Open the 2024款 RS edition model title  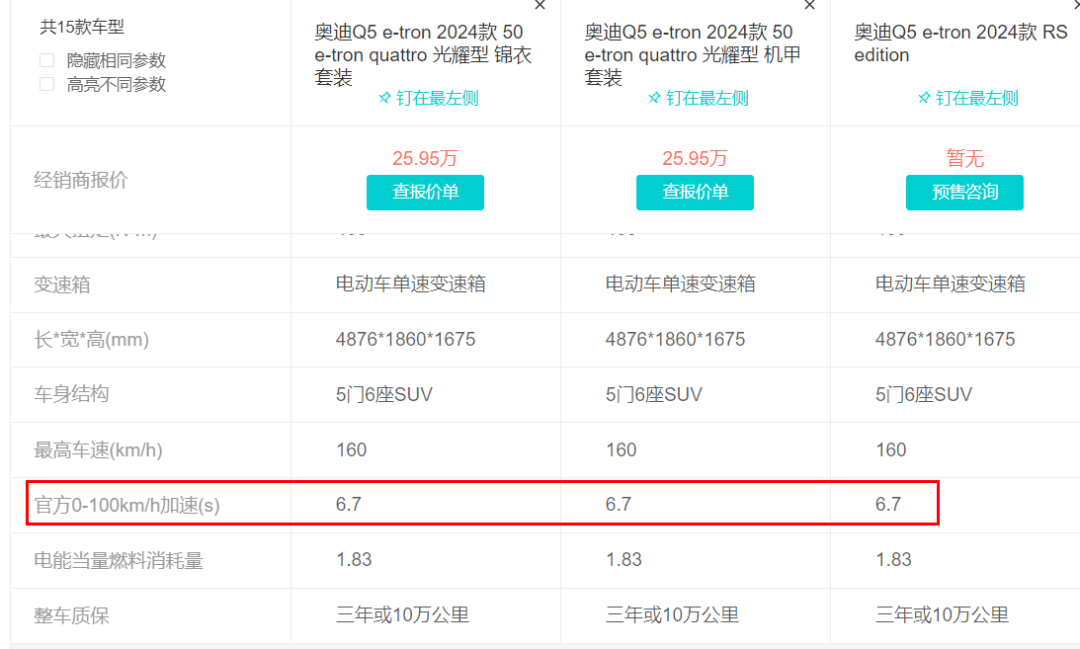click(960, 44)
